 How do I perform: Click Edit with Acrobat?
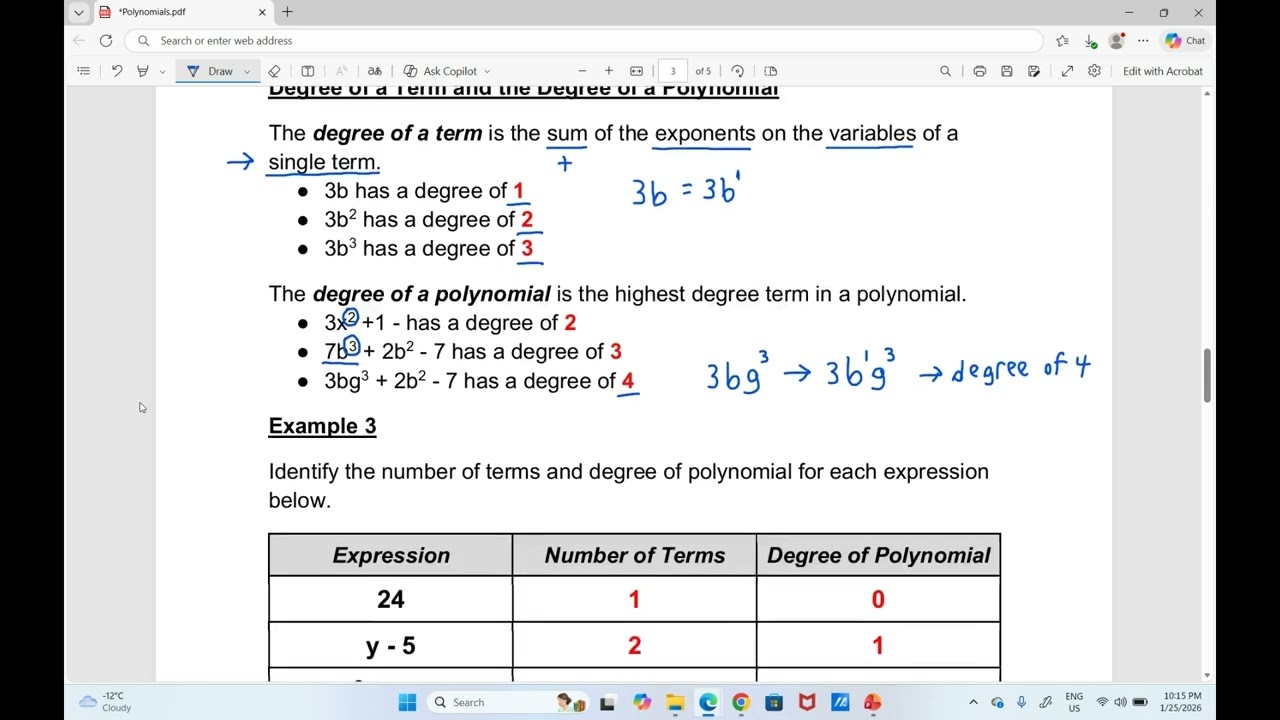click(1163, 71)
